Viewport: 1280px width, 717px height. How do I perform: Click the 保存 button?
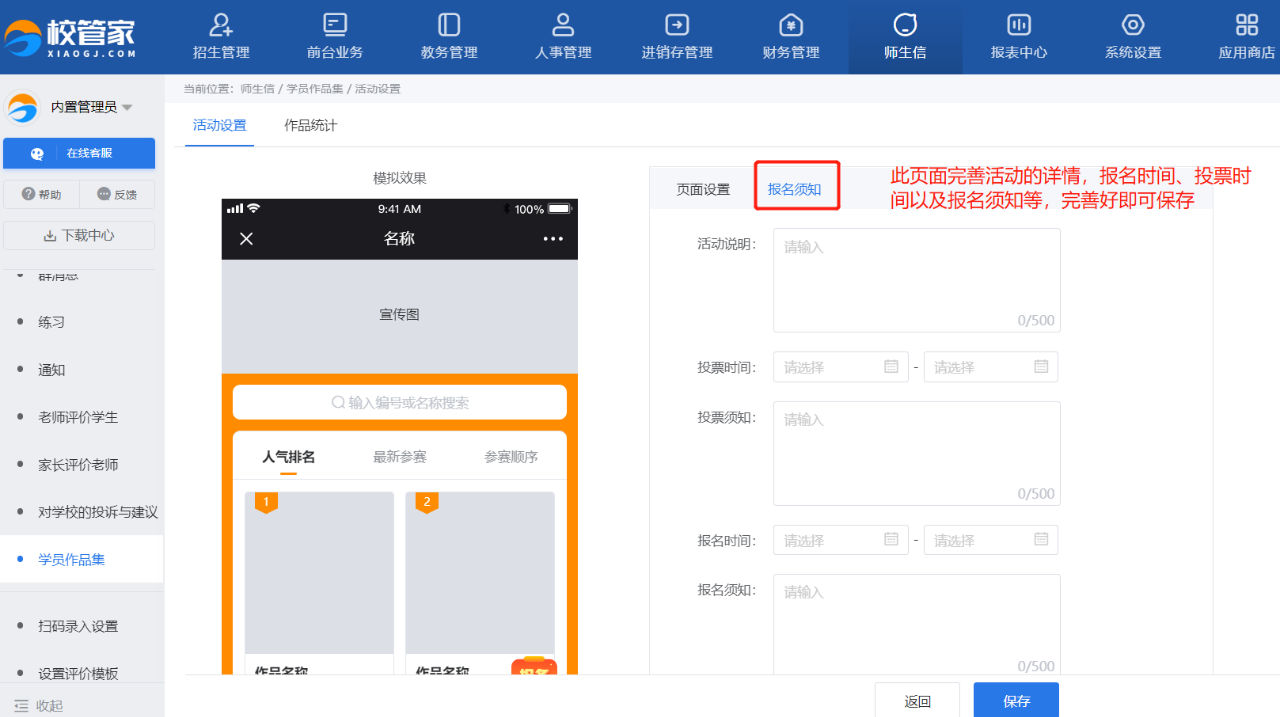point(1016,700)
